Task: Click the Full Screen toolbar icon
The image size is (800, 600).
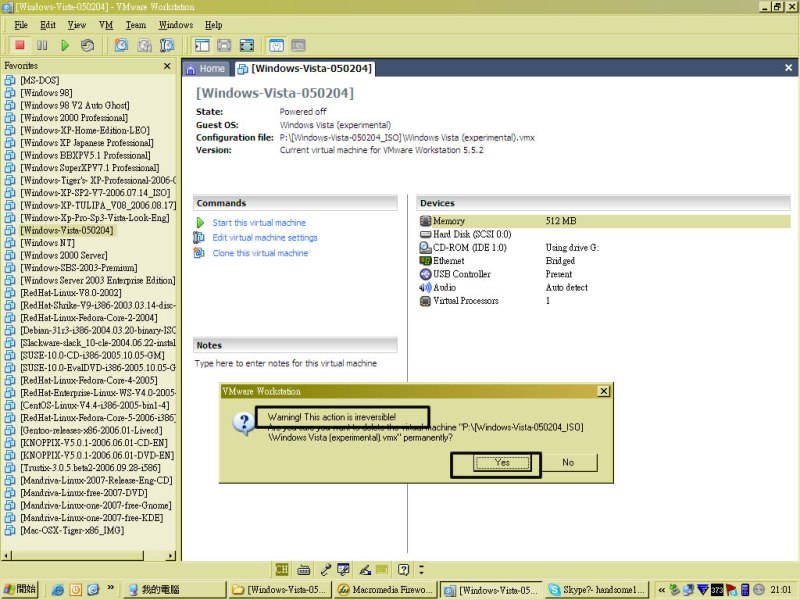Action: coord(247,45)
